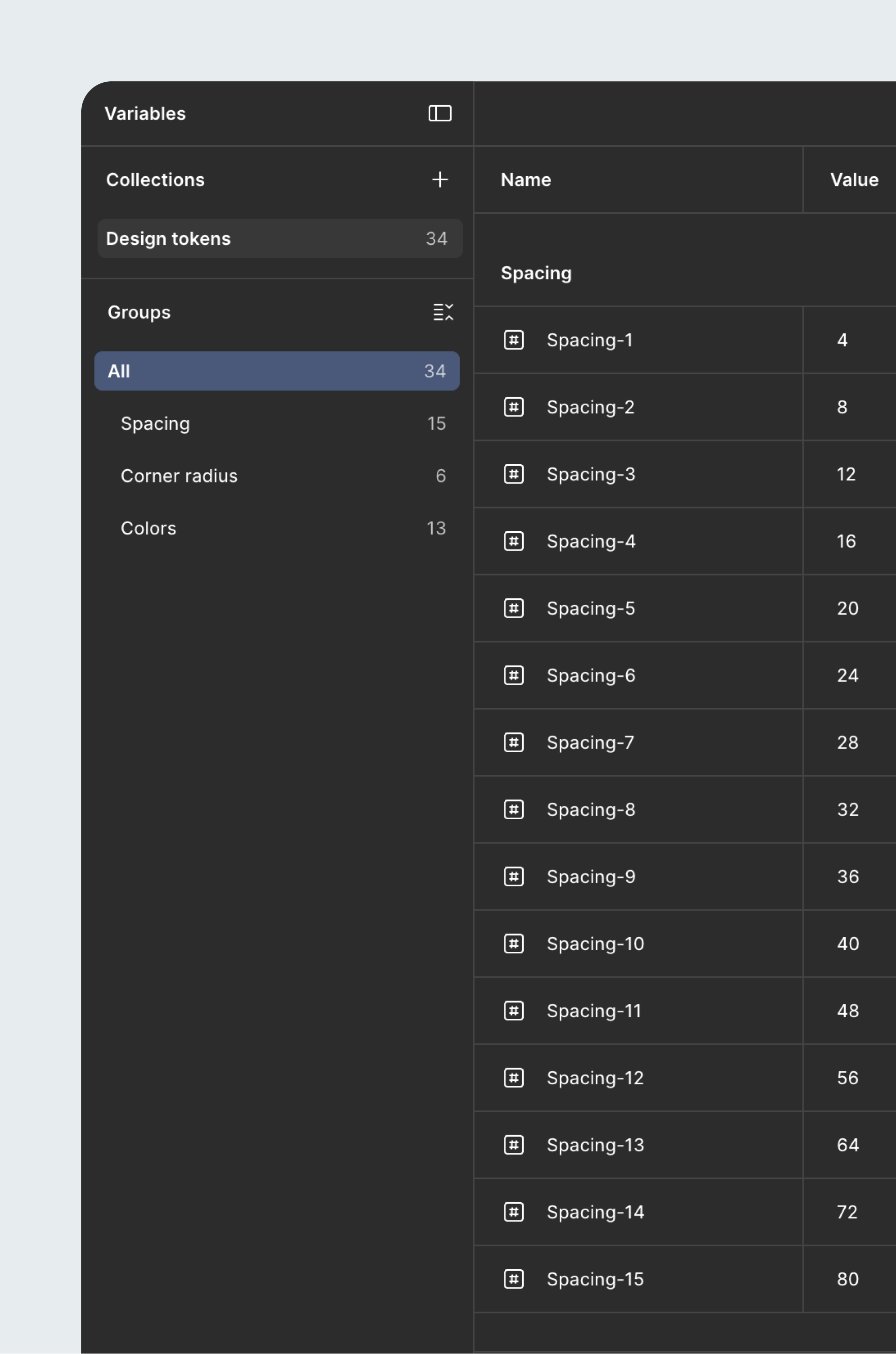Select the All group
896x1354 pixels.
(276, 371)
